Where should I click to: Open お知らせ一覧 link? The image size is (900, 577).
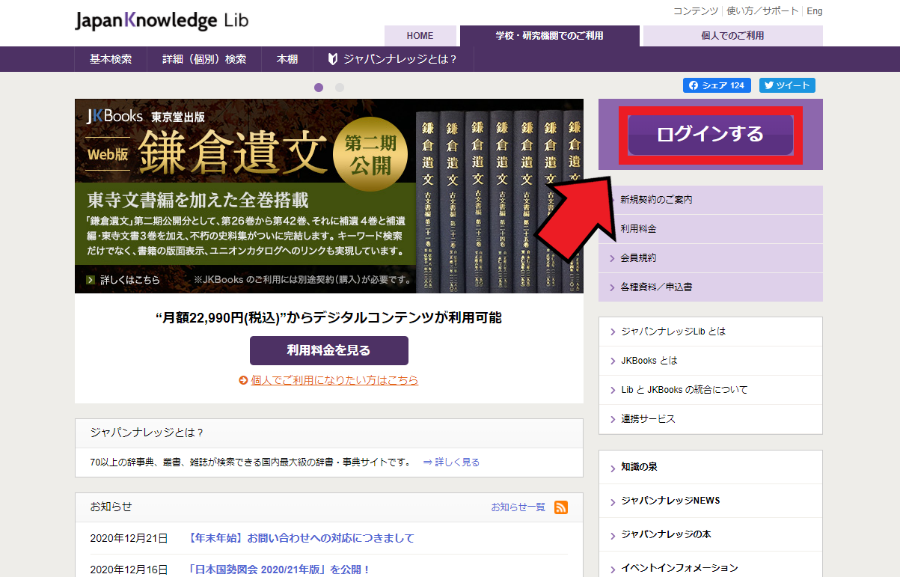click(x=518, y=508)
